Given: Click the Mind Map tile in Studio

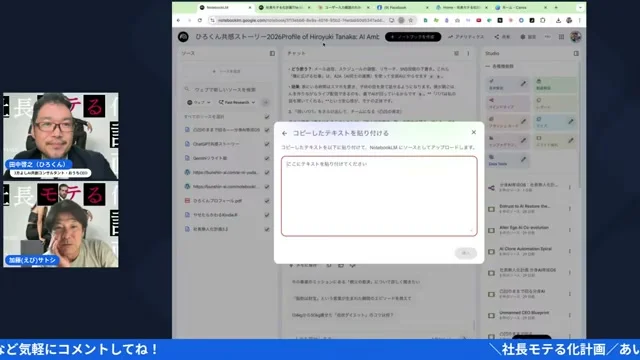Looking at the screenshot, I should pyautogui.click(x=508, y=103).
